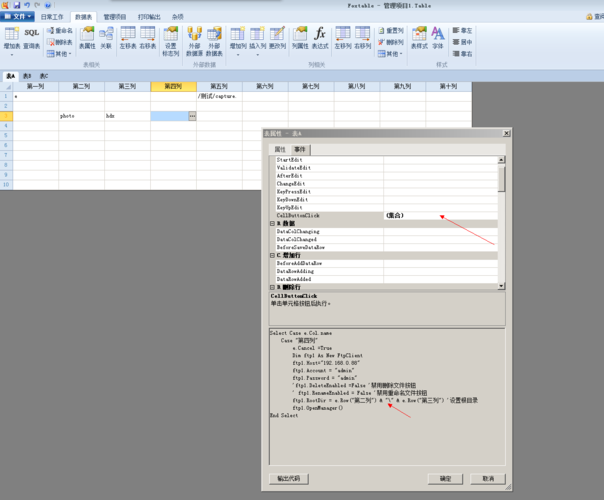
Task: Click the 确定 (OK) button
Action: [445, 479]
